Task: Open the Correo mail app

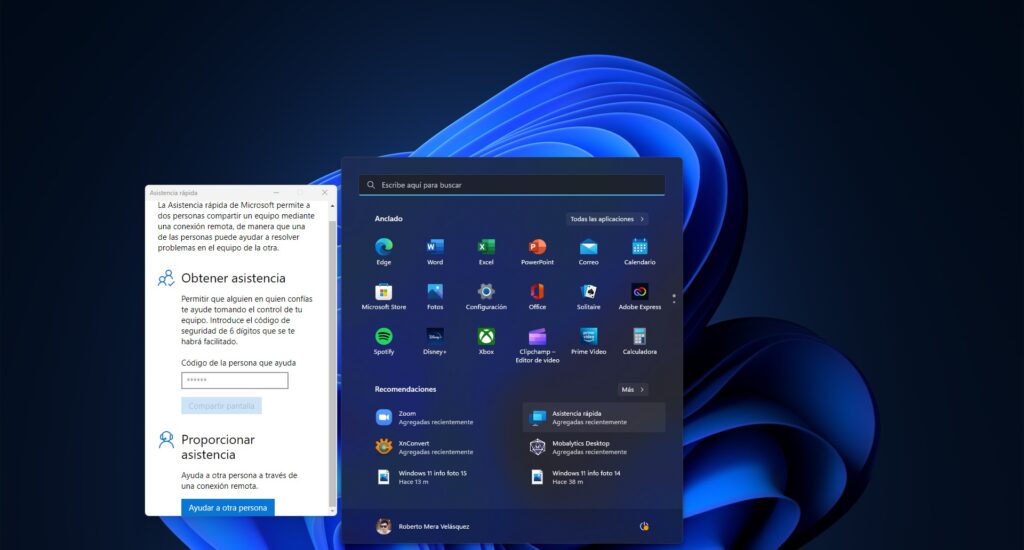Action: tap(588, 251)
